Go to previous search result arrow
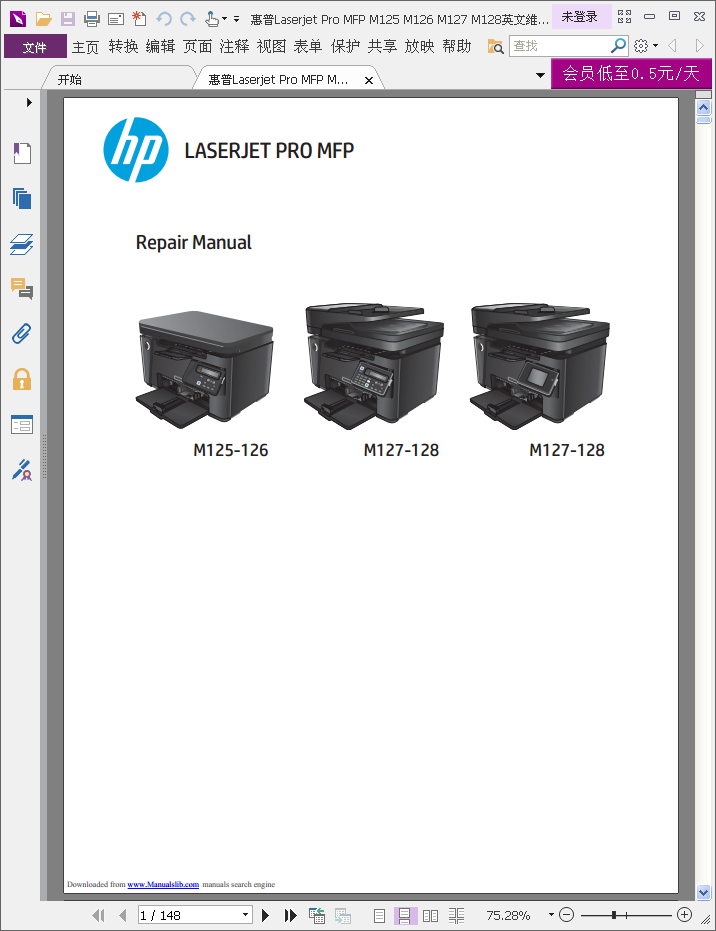Viewport: 716px width, 931px height. tap(673, 45)
